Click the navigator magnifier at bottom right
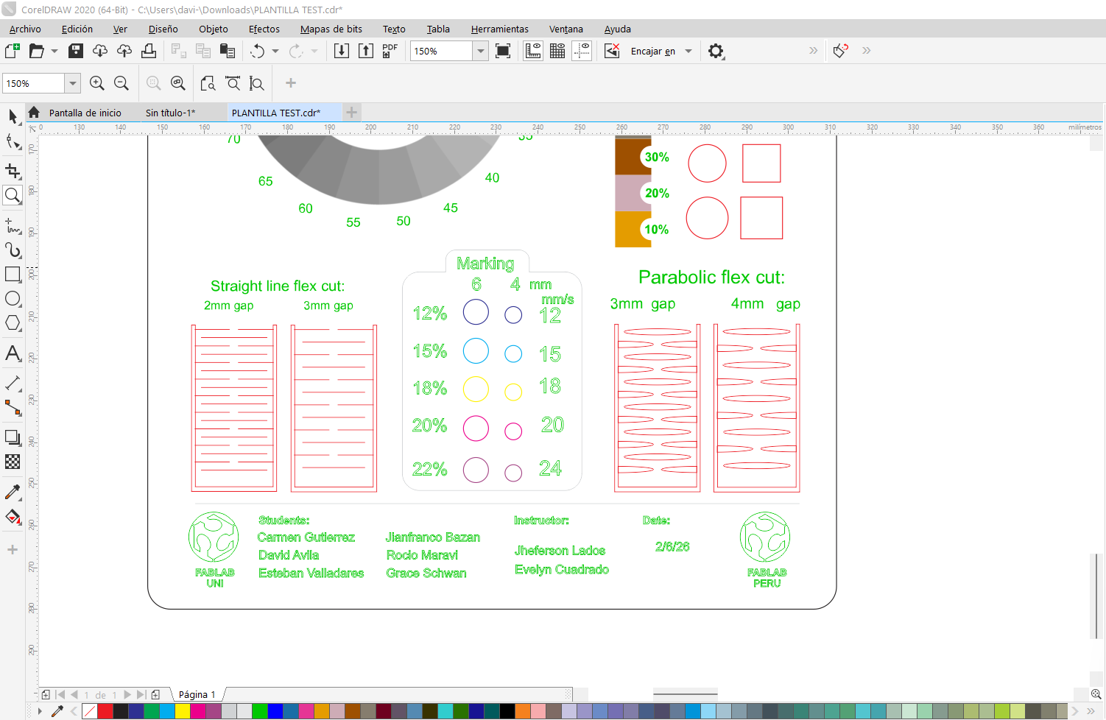Screen dimensions: 1106x720 pos(1095,694)
